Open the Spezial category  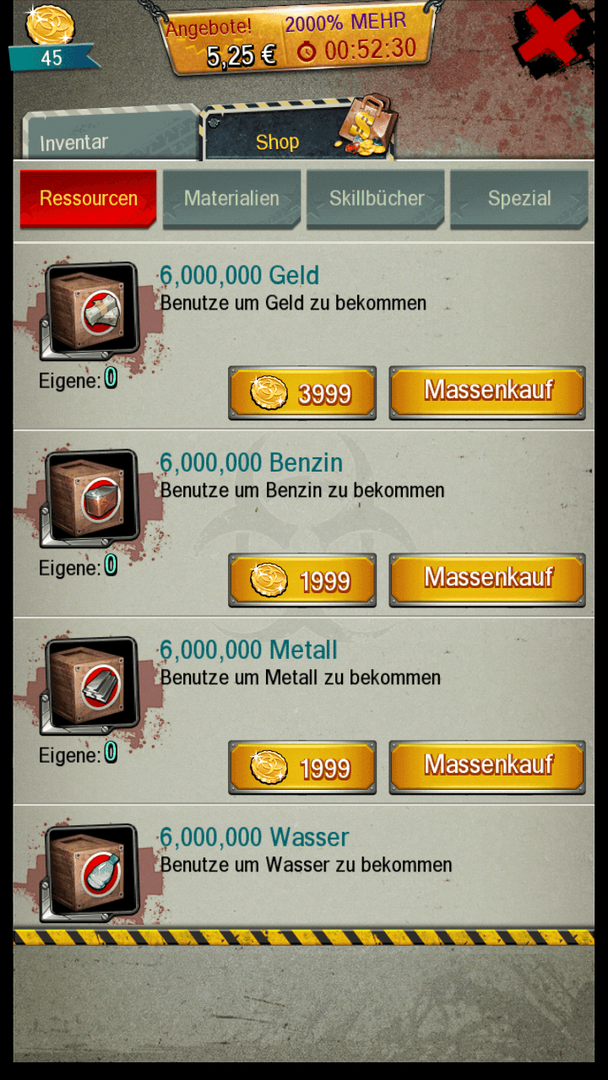point(519,198)
